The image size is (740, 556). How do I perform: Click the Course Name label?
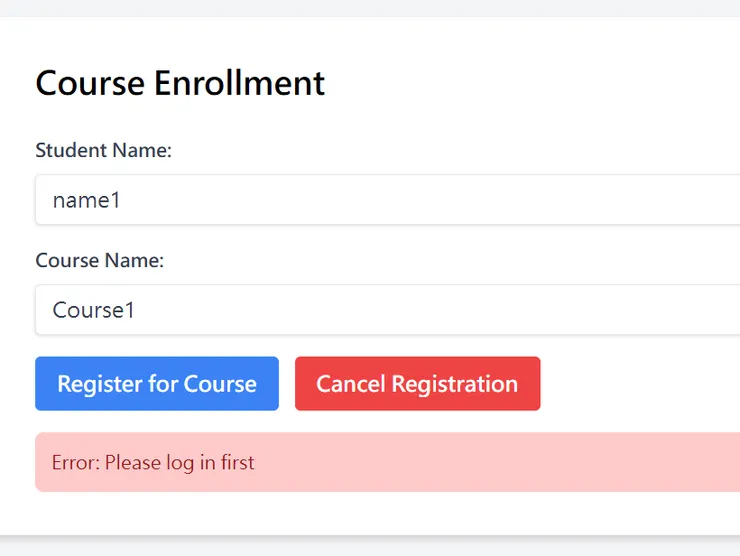coord(100,261)
